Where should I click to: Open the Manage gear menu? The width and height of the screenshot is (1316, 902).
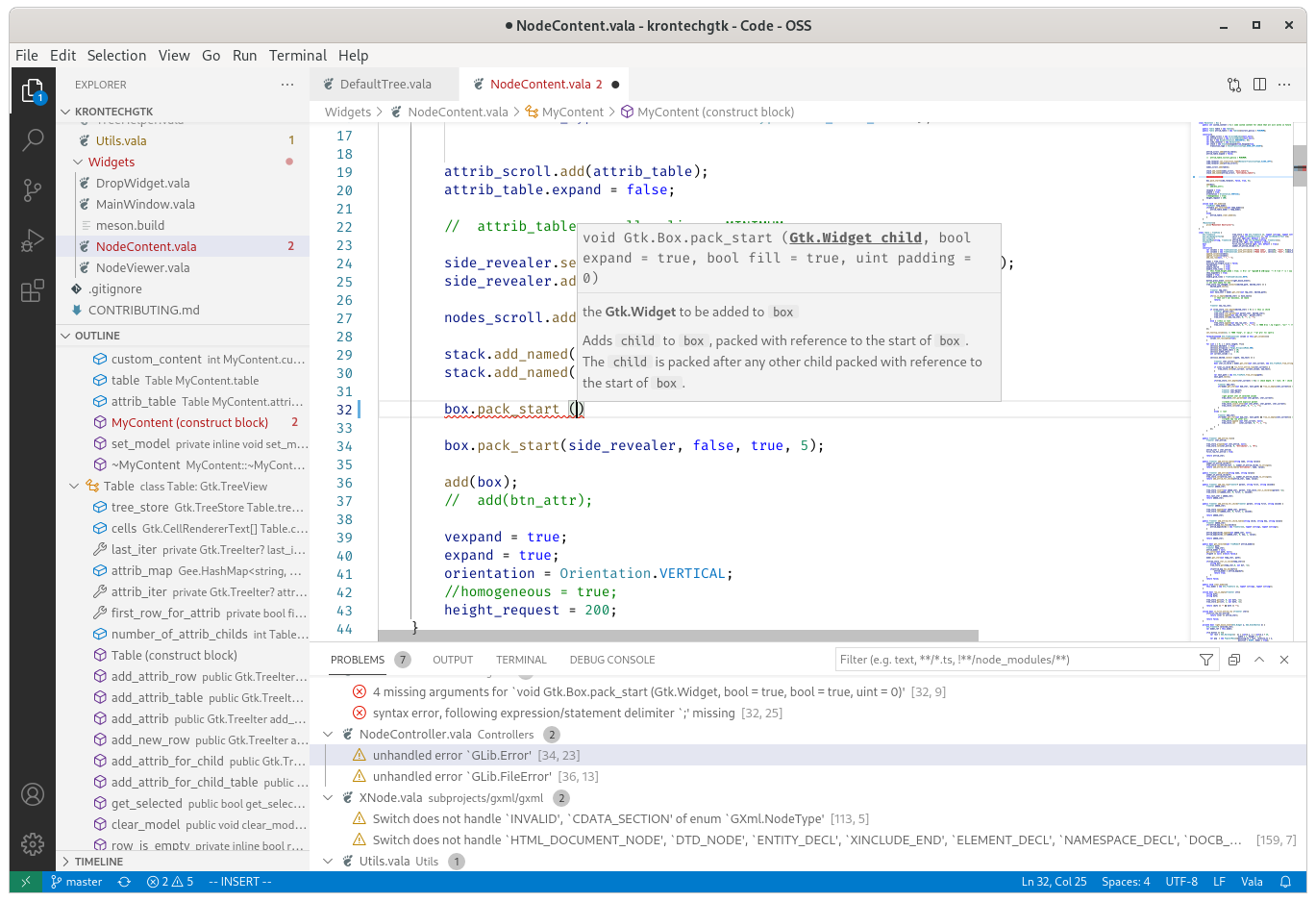pyautogui.click(x=33, y=844)
